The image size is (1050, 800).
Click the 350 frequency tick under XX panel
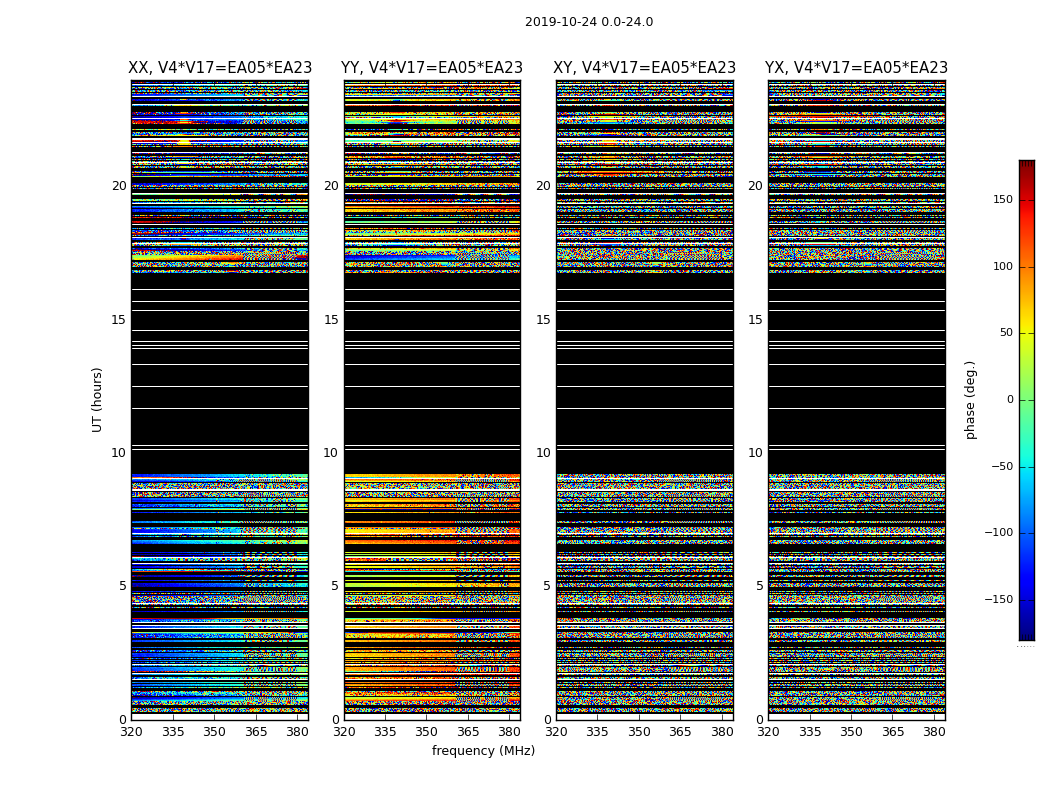[x=214, y=732]
